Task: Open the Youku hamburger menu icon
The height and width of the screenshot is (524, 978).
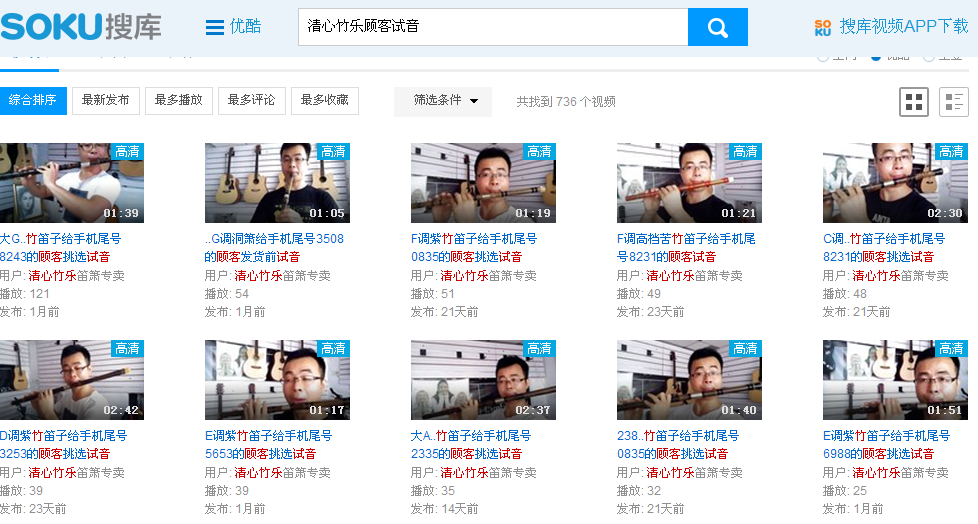Action: click(215, 27)
